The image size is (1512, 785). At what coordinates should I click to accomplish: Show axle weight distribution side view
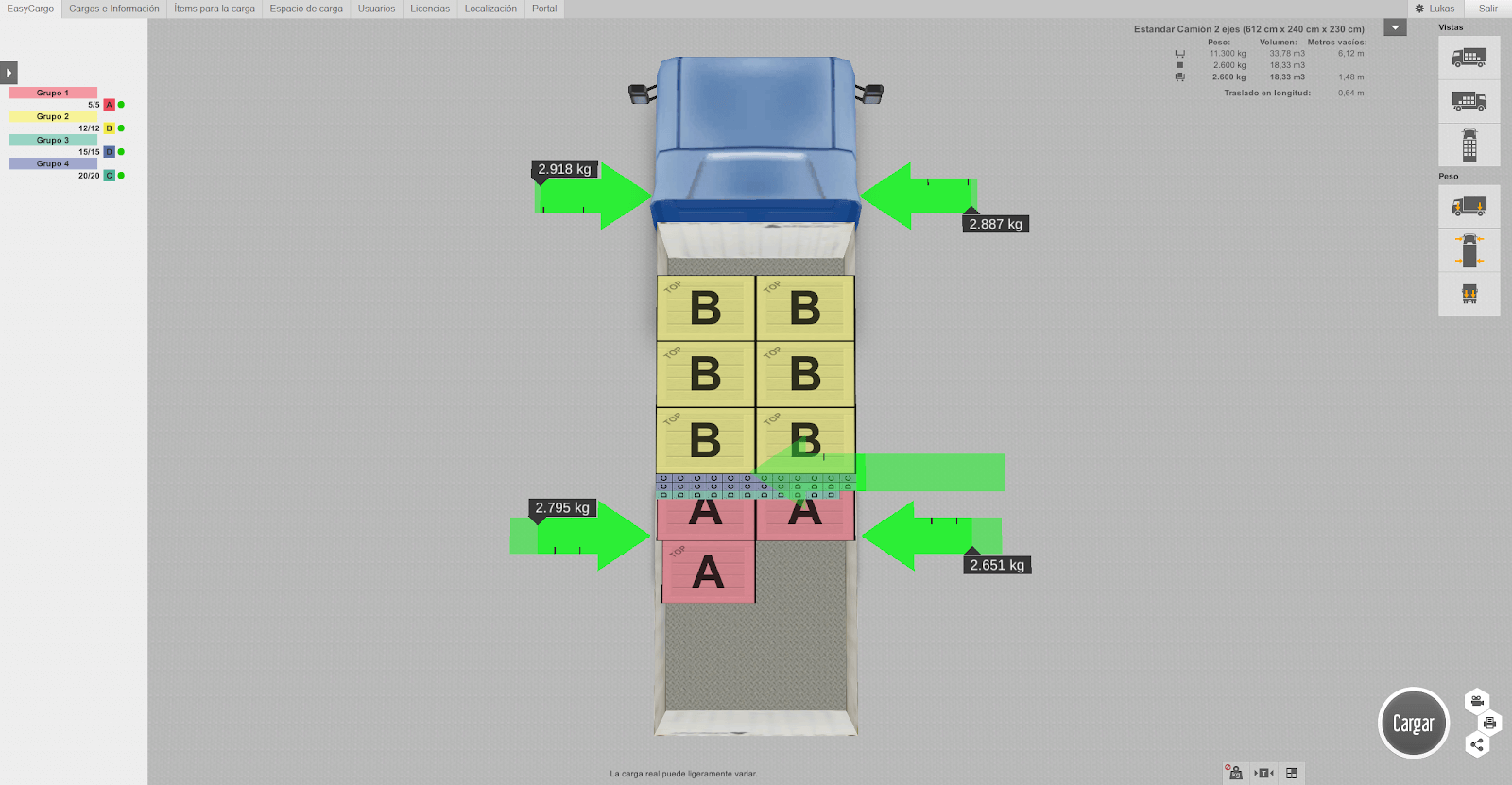coord(1469,206)
